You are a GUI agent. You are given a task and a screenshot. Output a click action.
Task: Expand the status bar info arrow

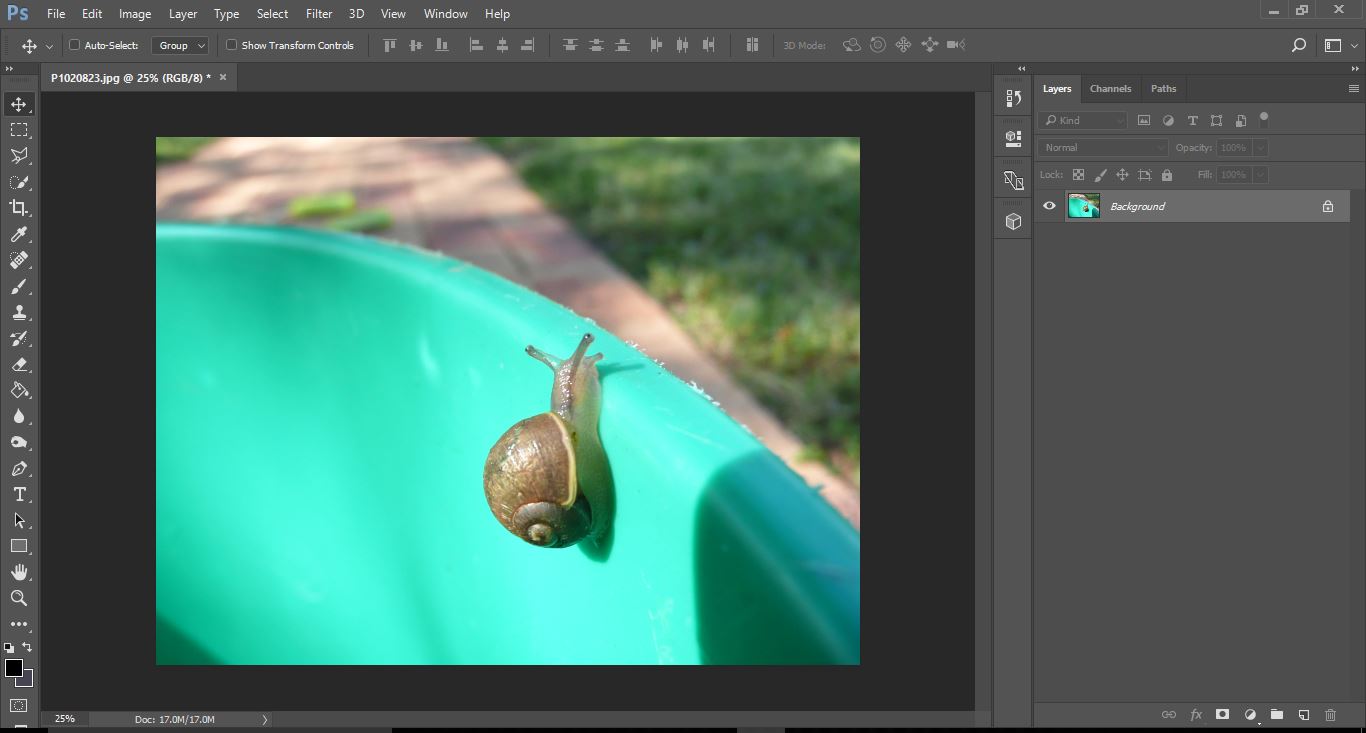[x=265, y=719]
